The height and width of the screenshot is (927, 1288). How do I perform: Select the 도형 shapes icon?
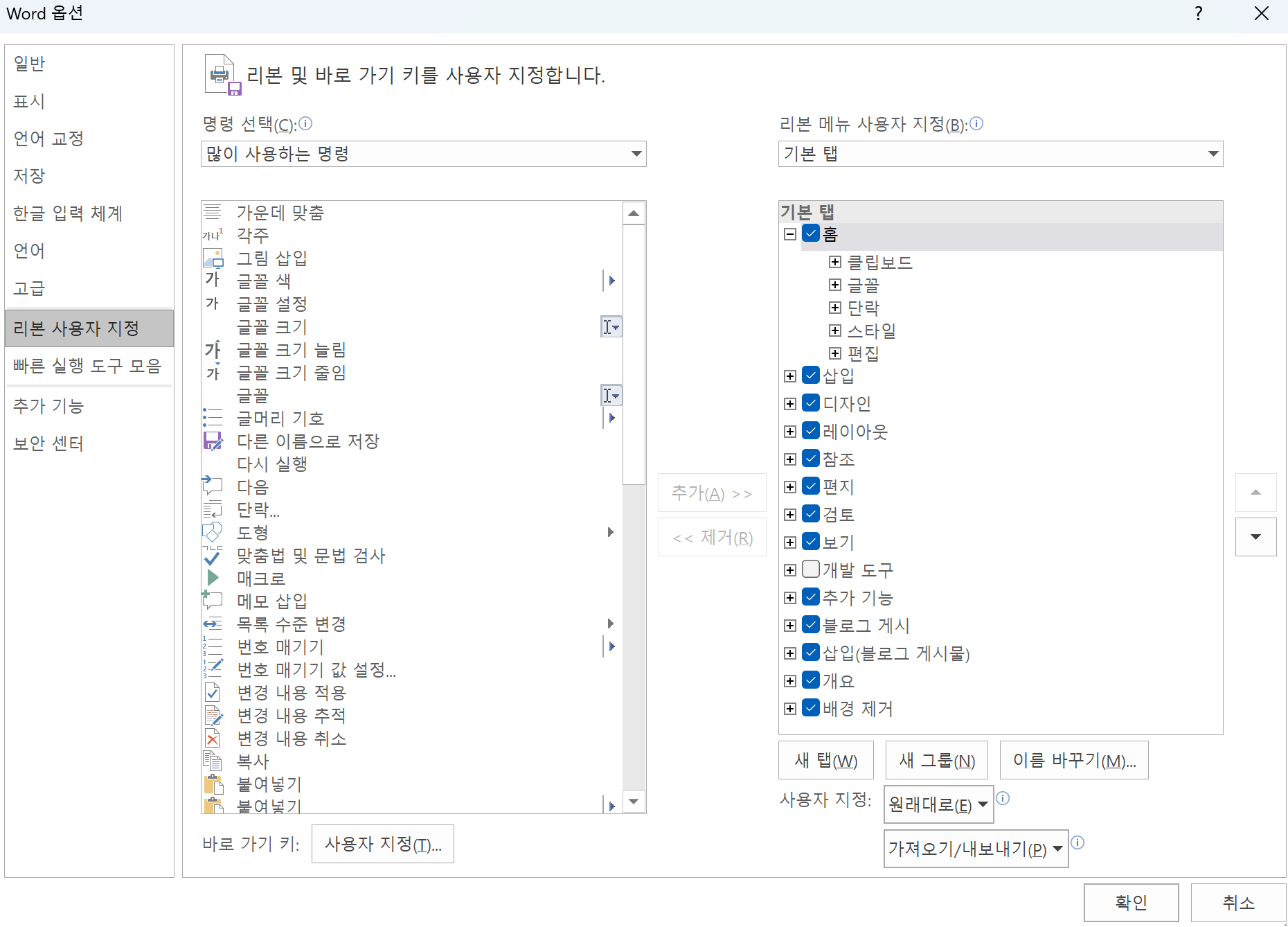213,532
